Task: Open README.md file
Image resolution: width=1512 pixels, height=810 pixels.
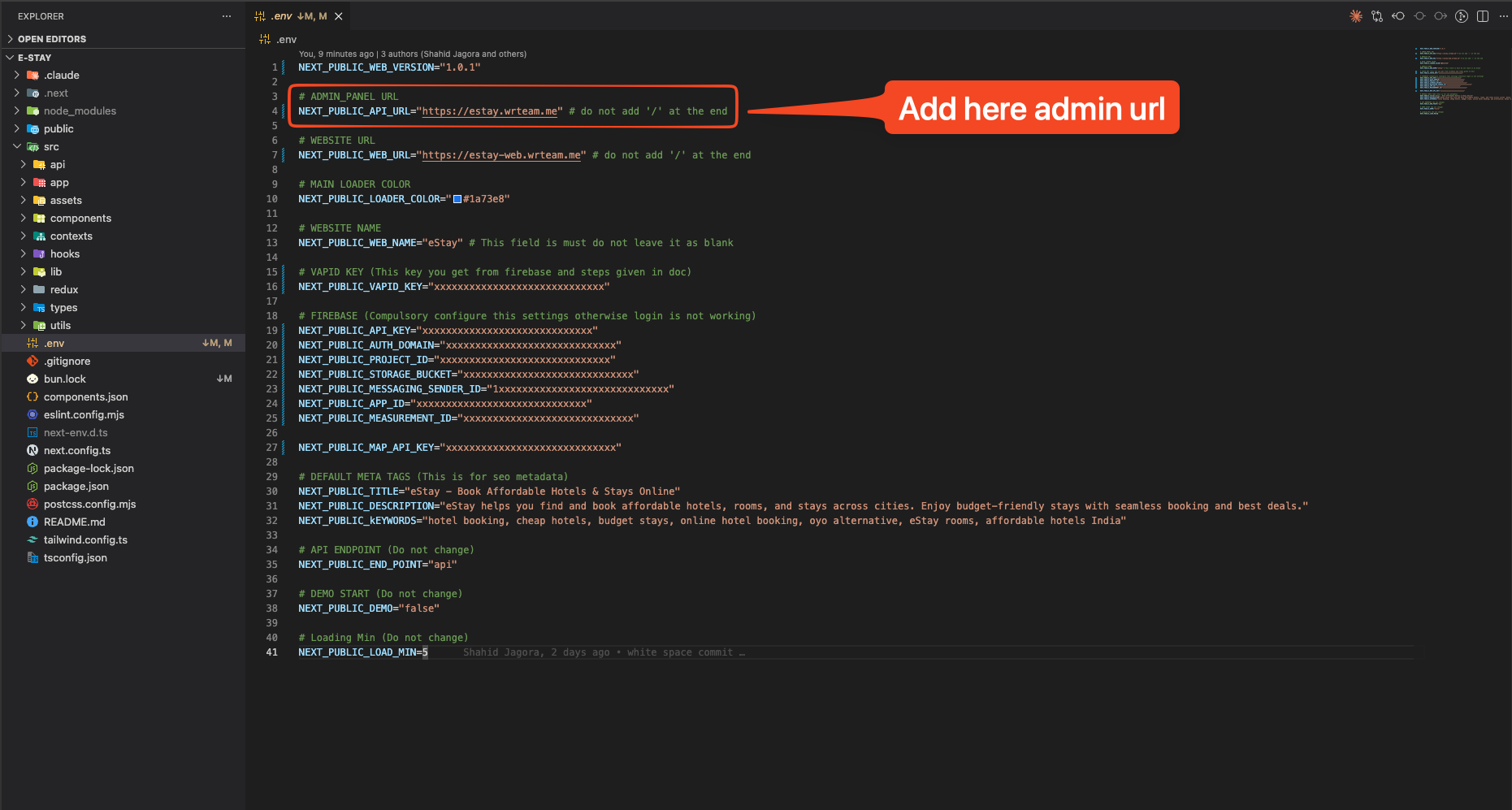Action: [74, 522]
